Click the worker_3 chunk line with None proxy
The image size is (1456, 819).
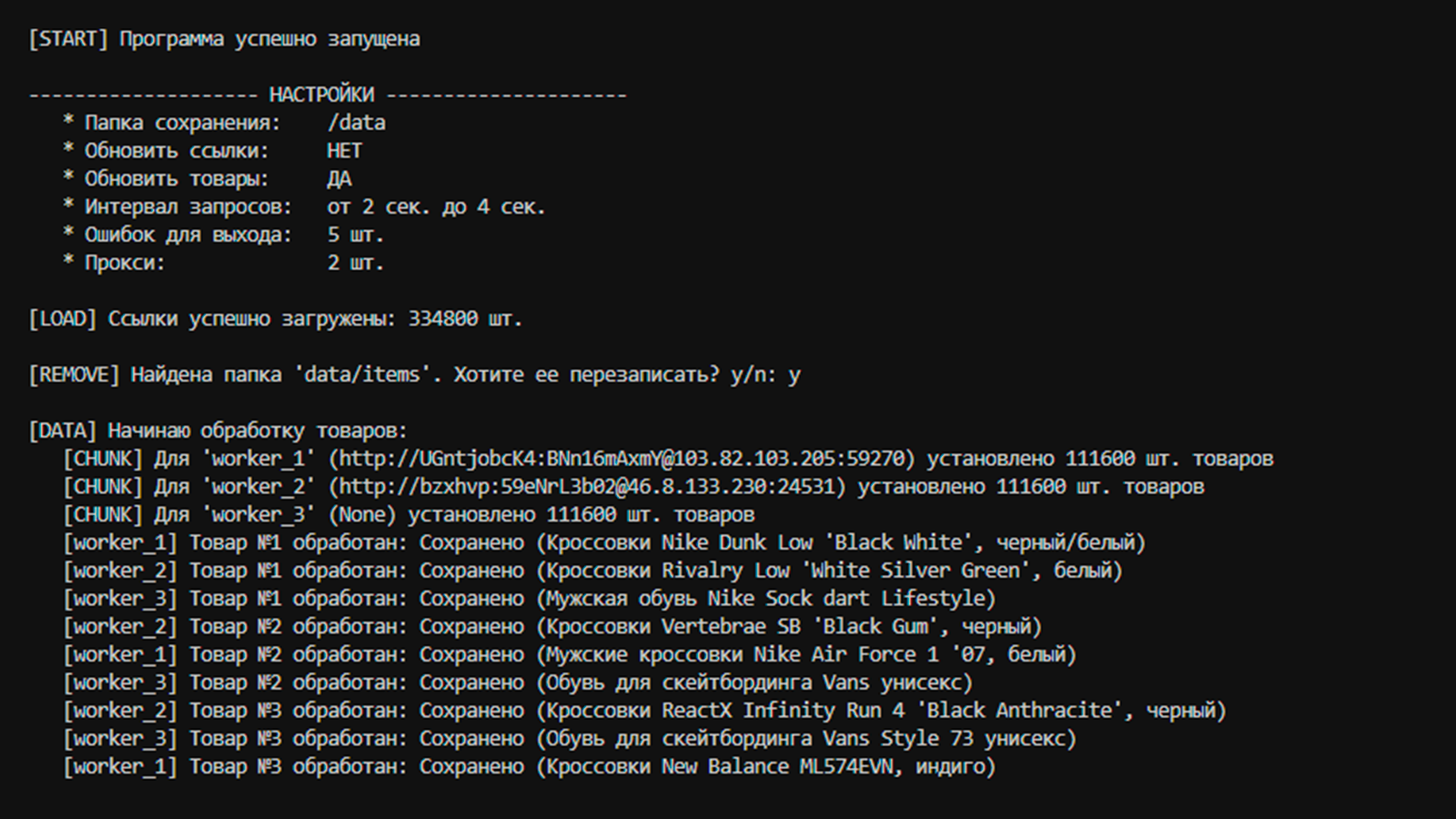coord(409,515)
